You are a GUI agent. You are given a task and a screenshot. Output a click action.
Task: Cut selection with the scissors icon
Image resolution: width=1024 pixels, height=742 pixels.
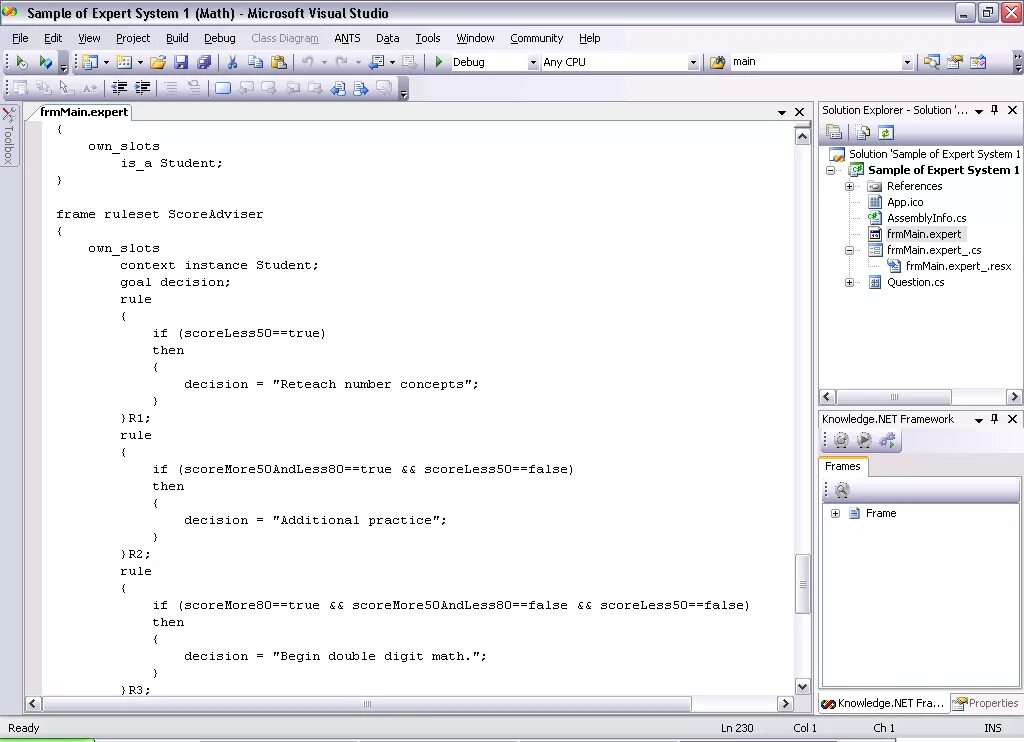pos(232,62)
